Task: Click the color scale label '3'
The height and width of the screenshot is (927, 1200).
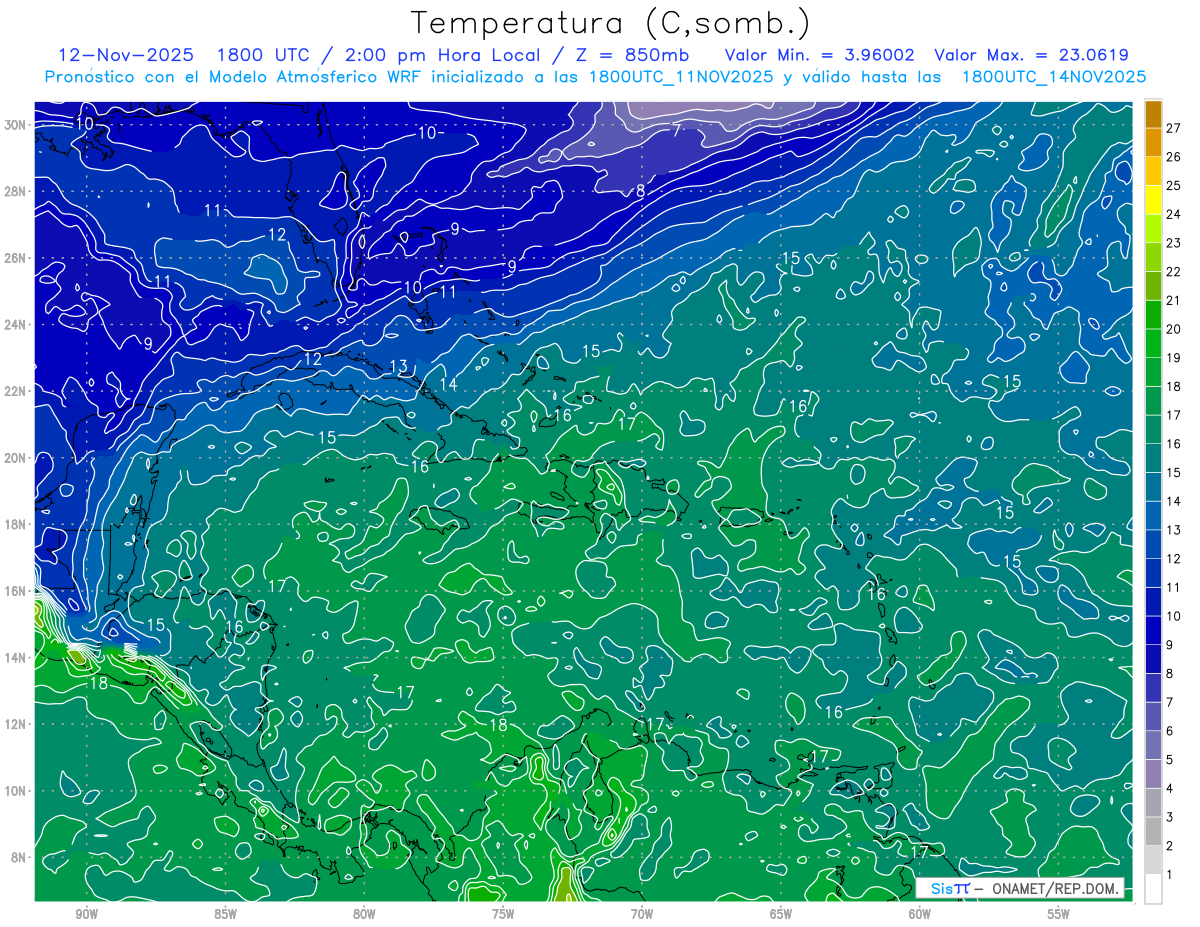Action: pyautogui.click(x=1170, y=817)
